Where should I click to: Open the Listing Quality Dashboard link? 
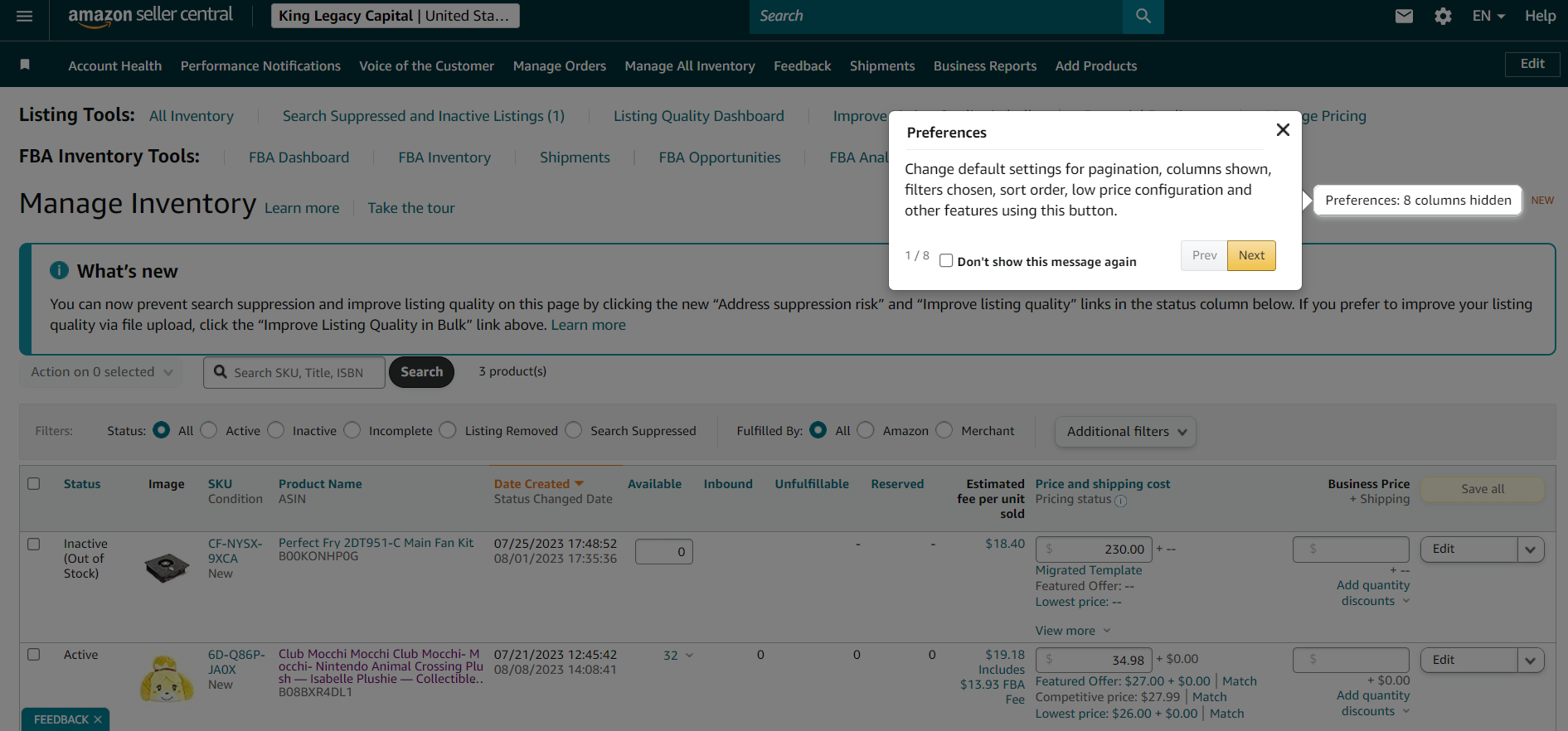[698, 116]
